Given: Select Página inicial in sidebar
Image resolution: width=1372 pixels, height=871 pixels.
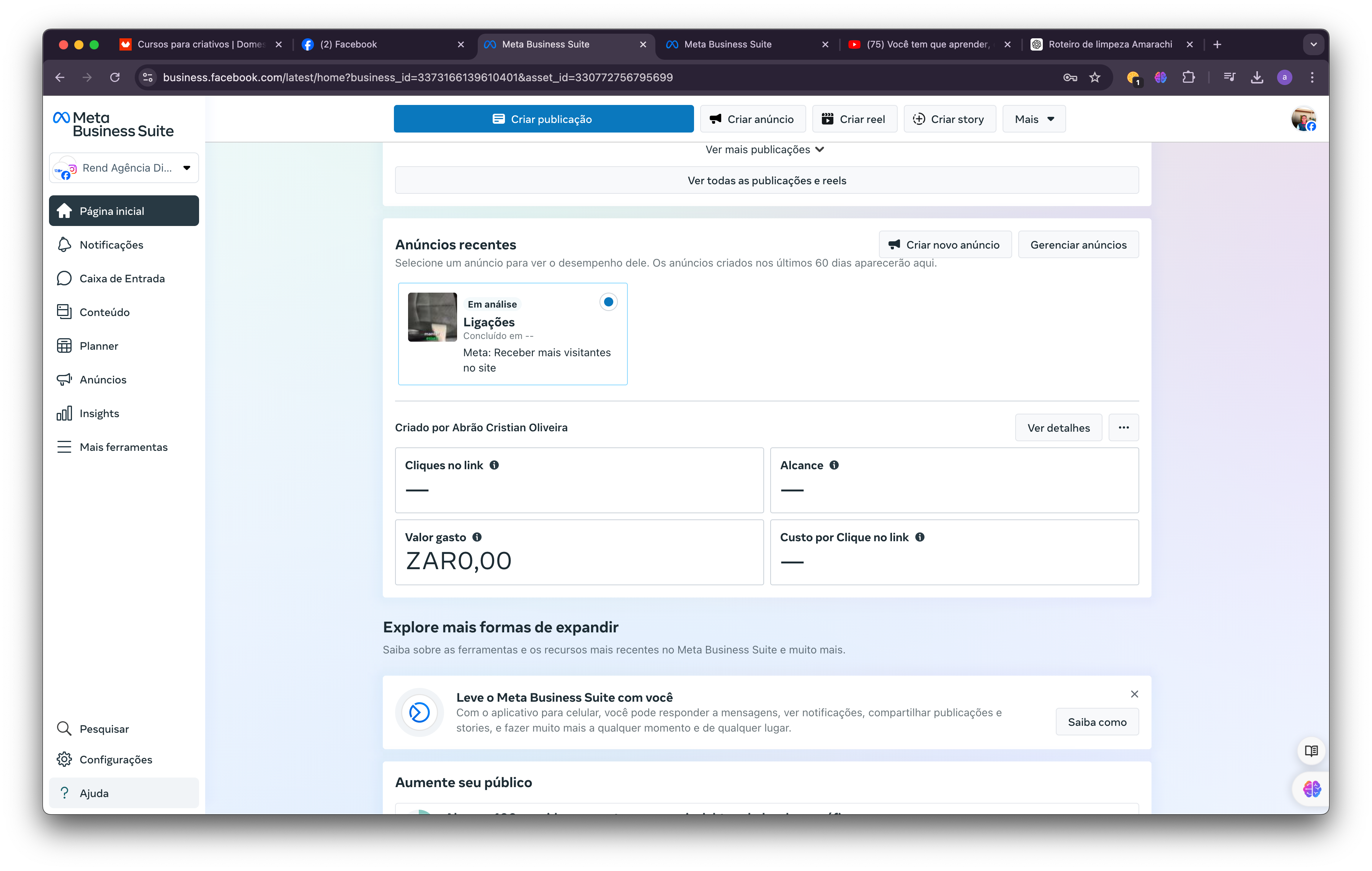Looking at the screenshot, I should (124, 211).
